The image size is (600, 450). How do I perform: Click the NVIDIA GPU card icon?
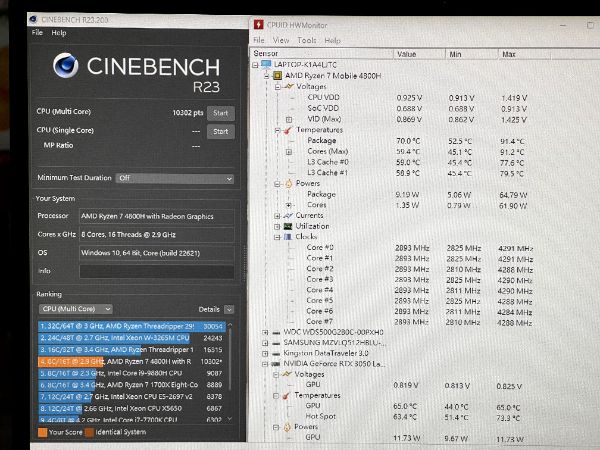click(276, 364)
